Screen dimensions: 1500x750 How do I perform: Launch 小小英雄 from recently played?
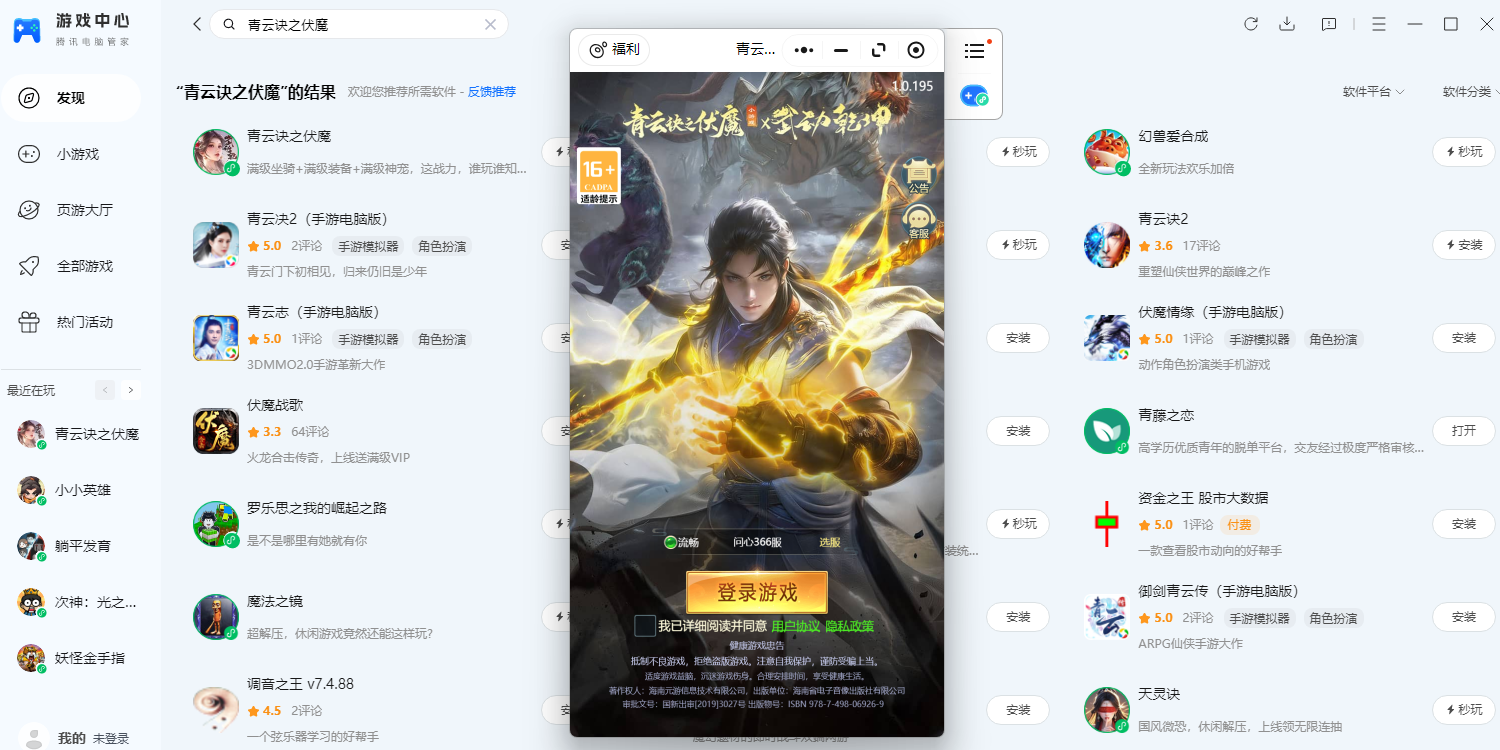65,490
